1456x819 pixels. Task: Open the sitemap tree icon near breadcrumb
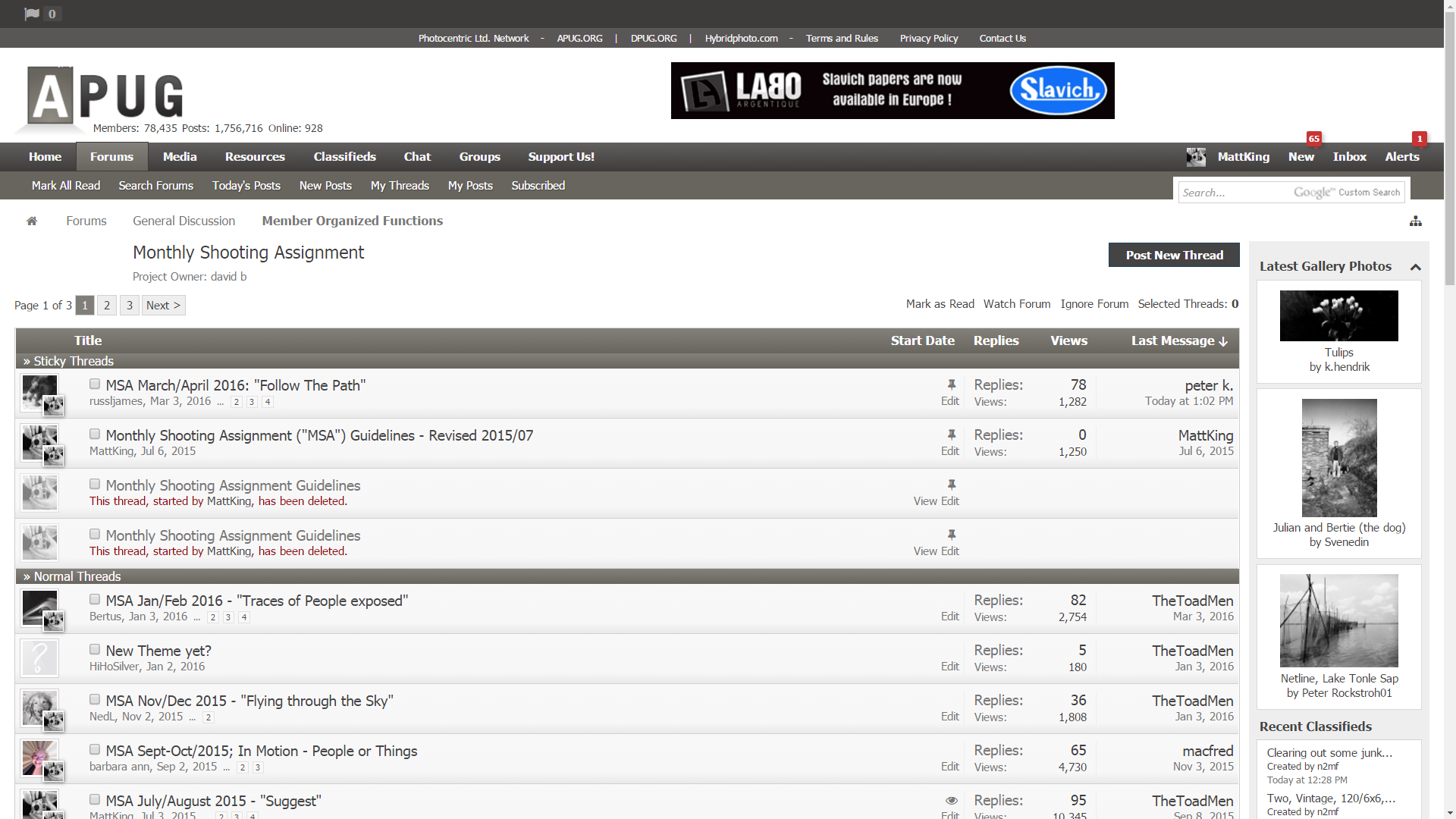[x=1415, y=221]
